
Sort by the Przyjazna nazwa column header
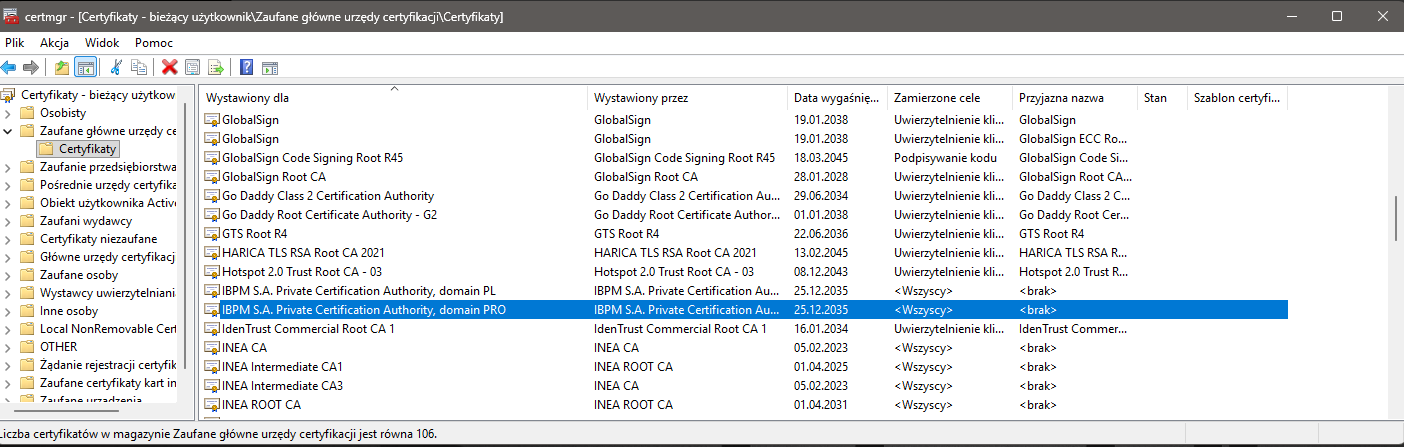1076,98
